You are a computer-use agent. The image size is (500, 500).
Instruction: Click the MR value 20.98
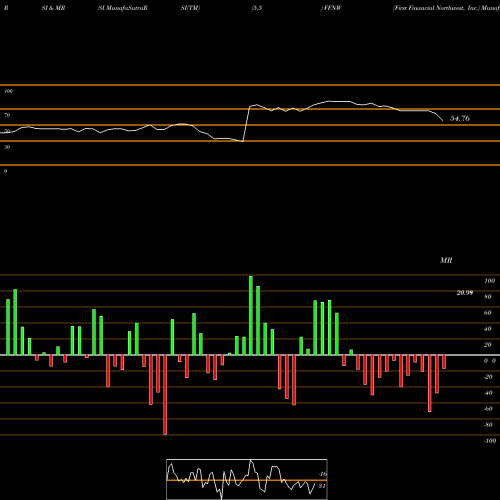tap(465, 293)
